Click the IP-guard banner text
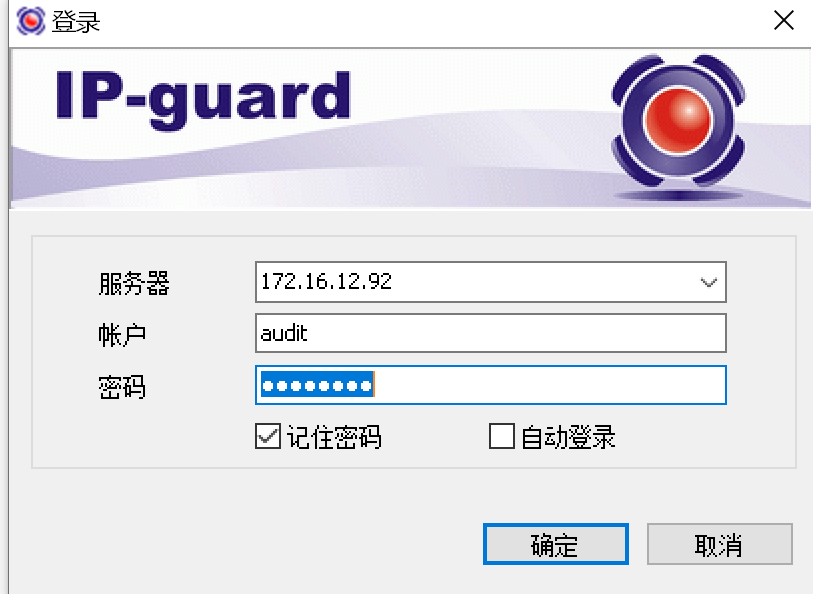813x594 pixels. [x=203, y=98]
